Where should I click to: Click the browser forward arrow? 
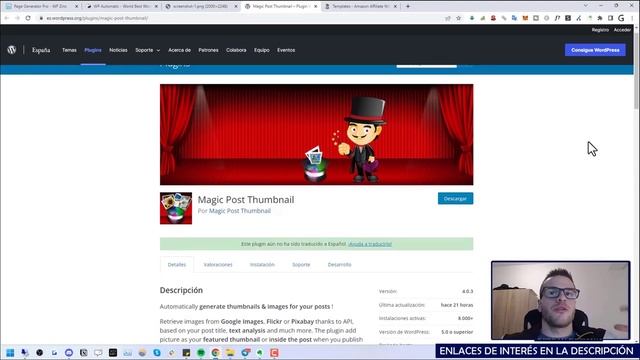[x=17, y=18]
